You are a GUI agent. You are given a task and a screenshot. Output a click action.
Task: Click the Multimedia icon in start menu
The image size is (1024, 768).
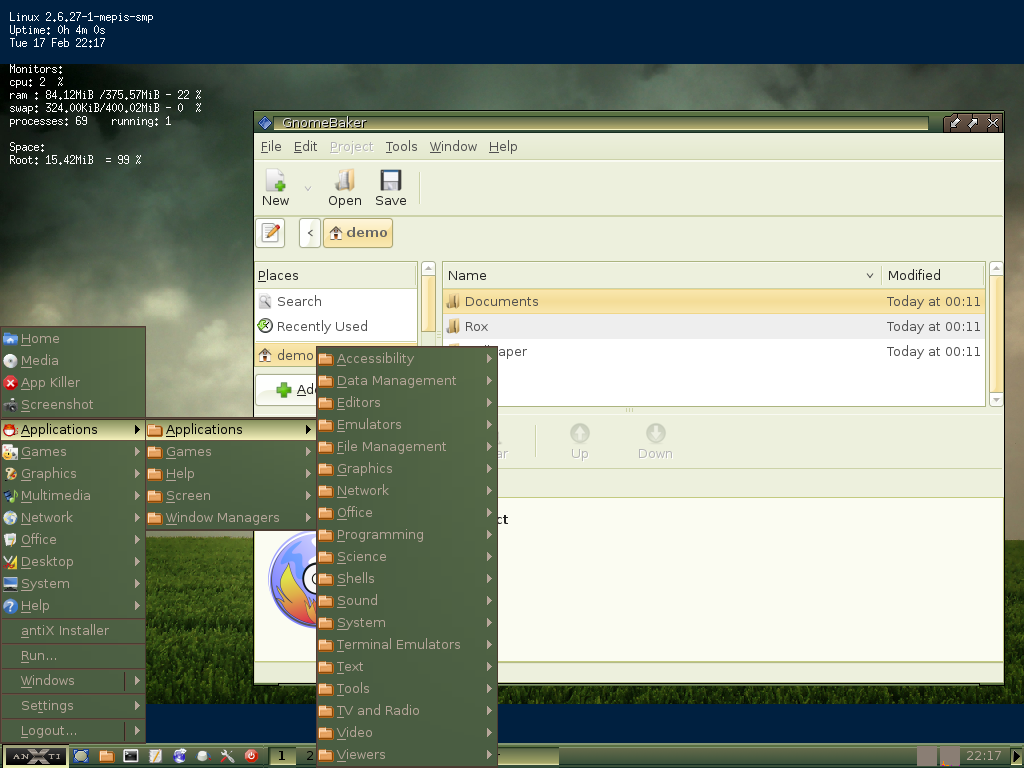pos(10,496)
